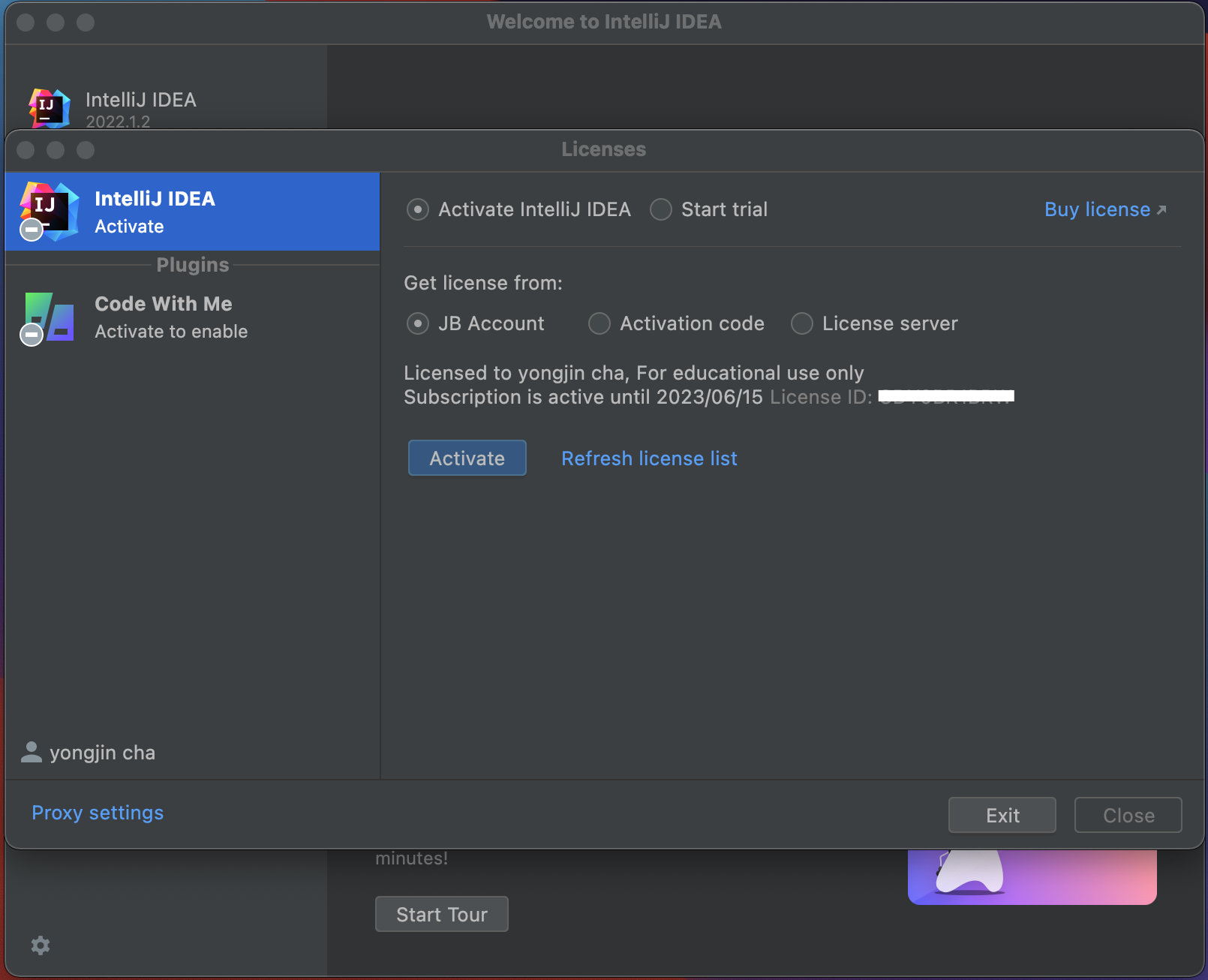Close the Licenses dialog with red window button
The image size is (1208, 980).
point(26,150)
